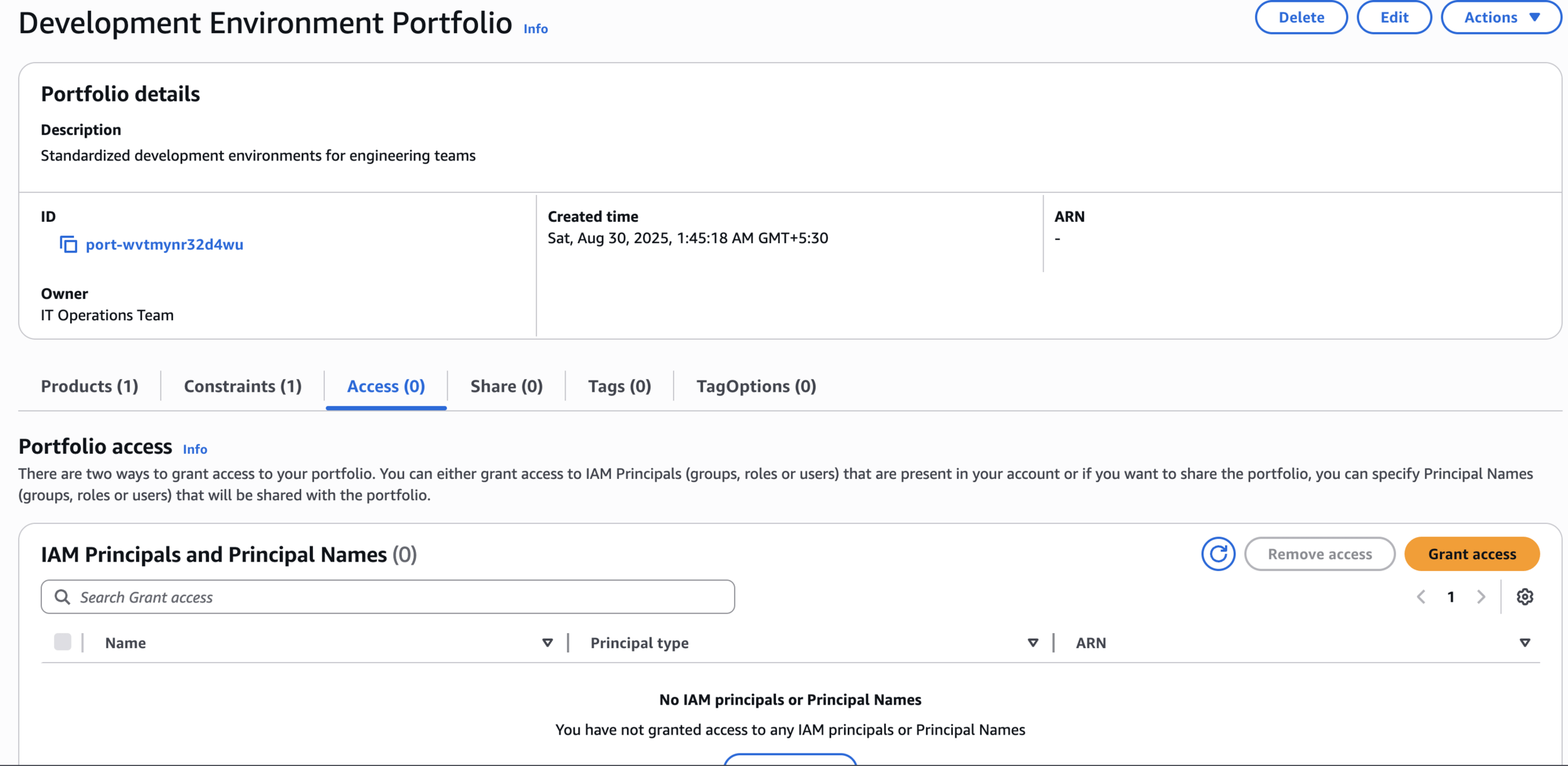This screenshot has width=1568, height=766.
Task: Open the port-wvtmynr32d4wu ID link
Action: point(164,244)
